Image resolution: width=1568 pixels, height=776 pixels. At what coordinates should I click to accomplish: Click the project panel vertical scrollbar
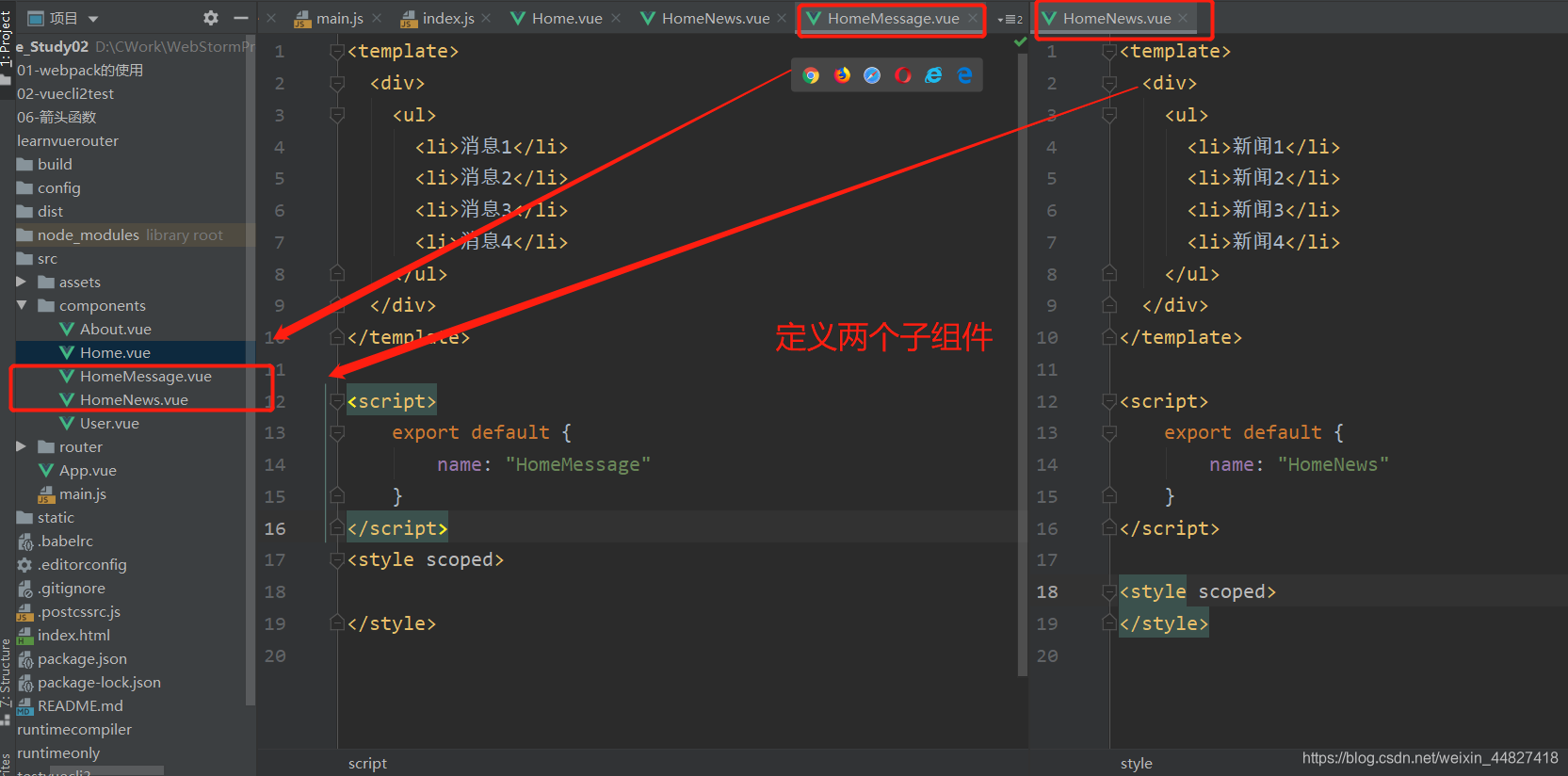tap(250, 372)
